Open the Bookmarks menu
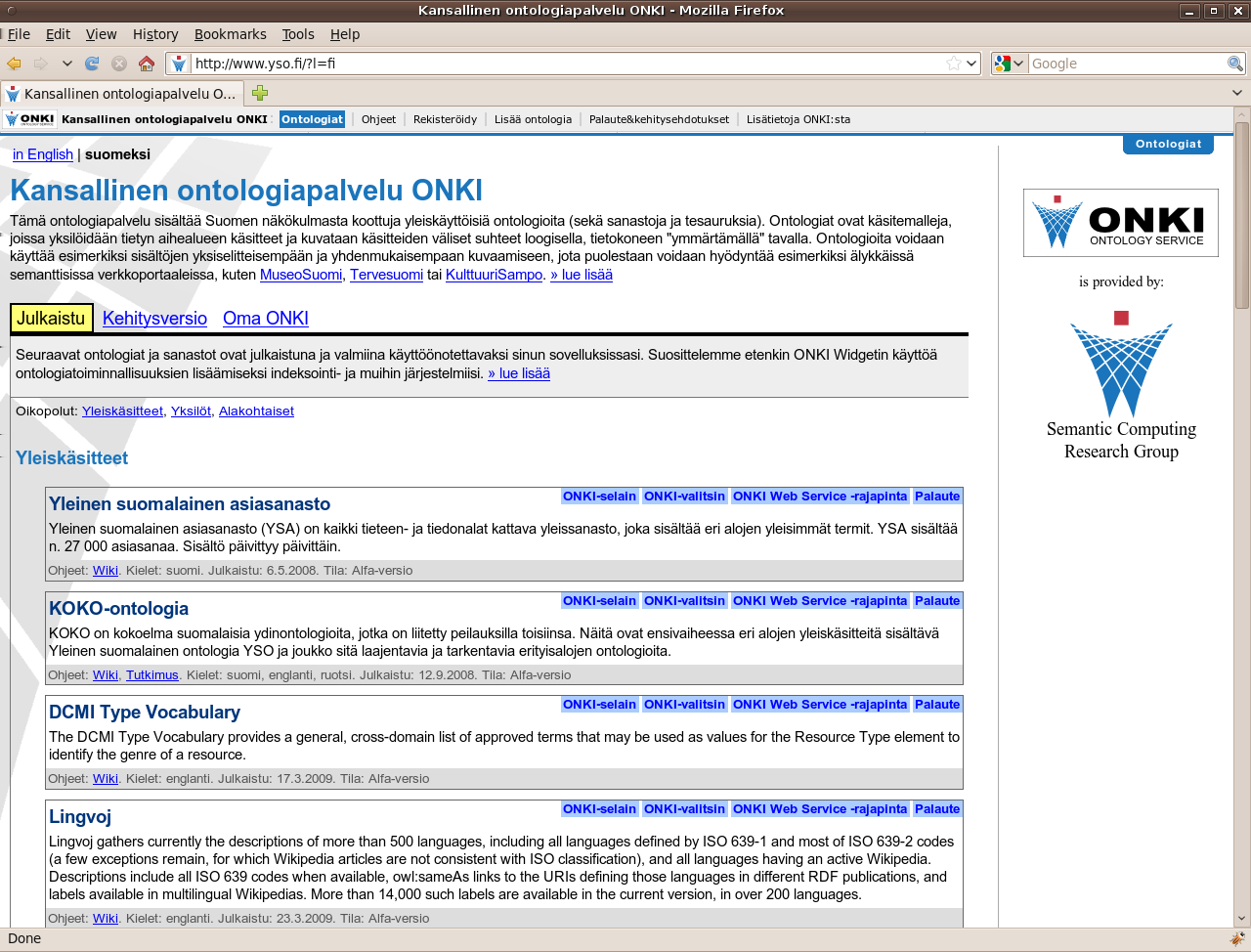1251x952 pixels. coord(230,34)
